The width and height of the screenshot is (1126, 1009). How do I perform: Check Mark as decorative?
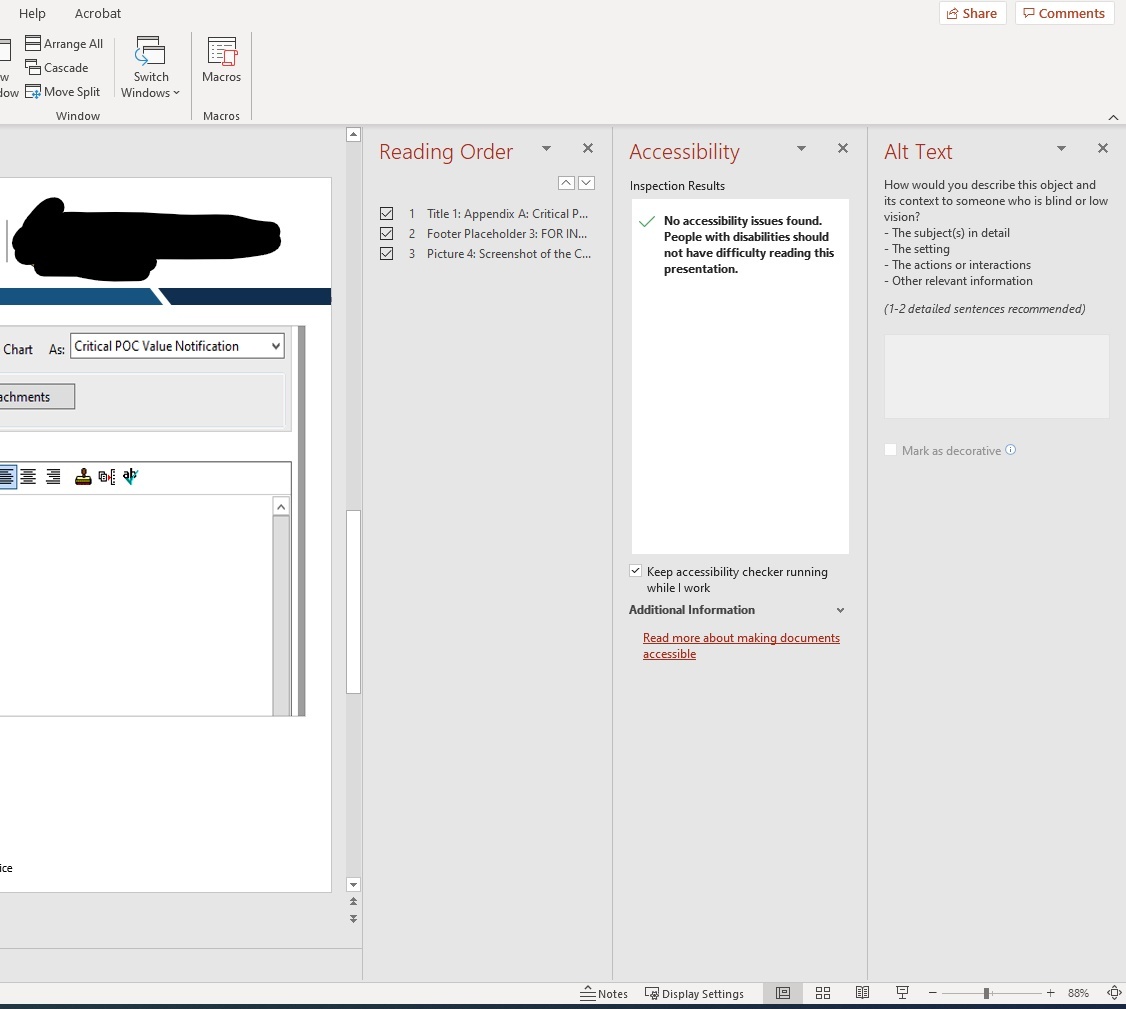tap(890, 450)
